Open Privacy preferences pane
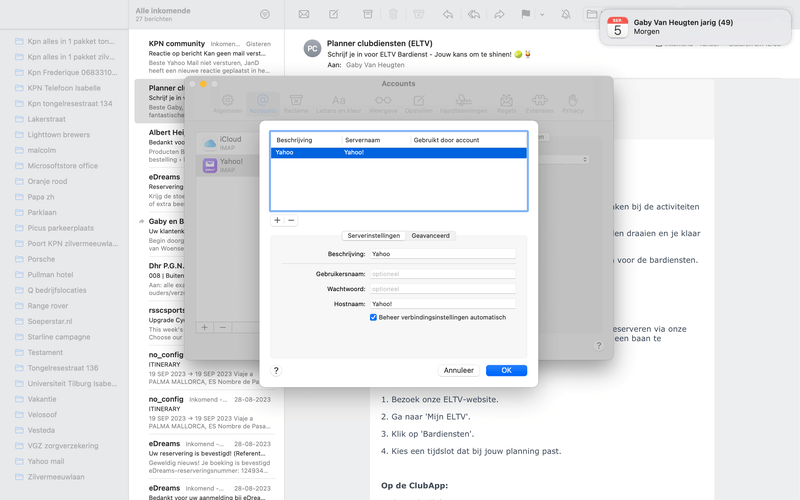Image resolution: width=800 pixels, height=500 pixels. [x=572, y=104]
